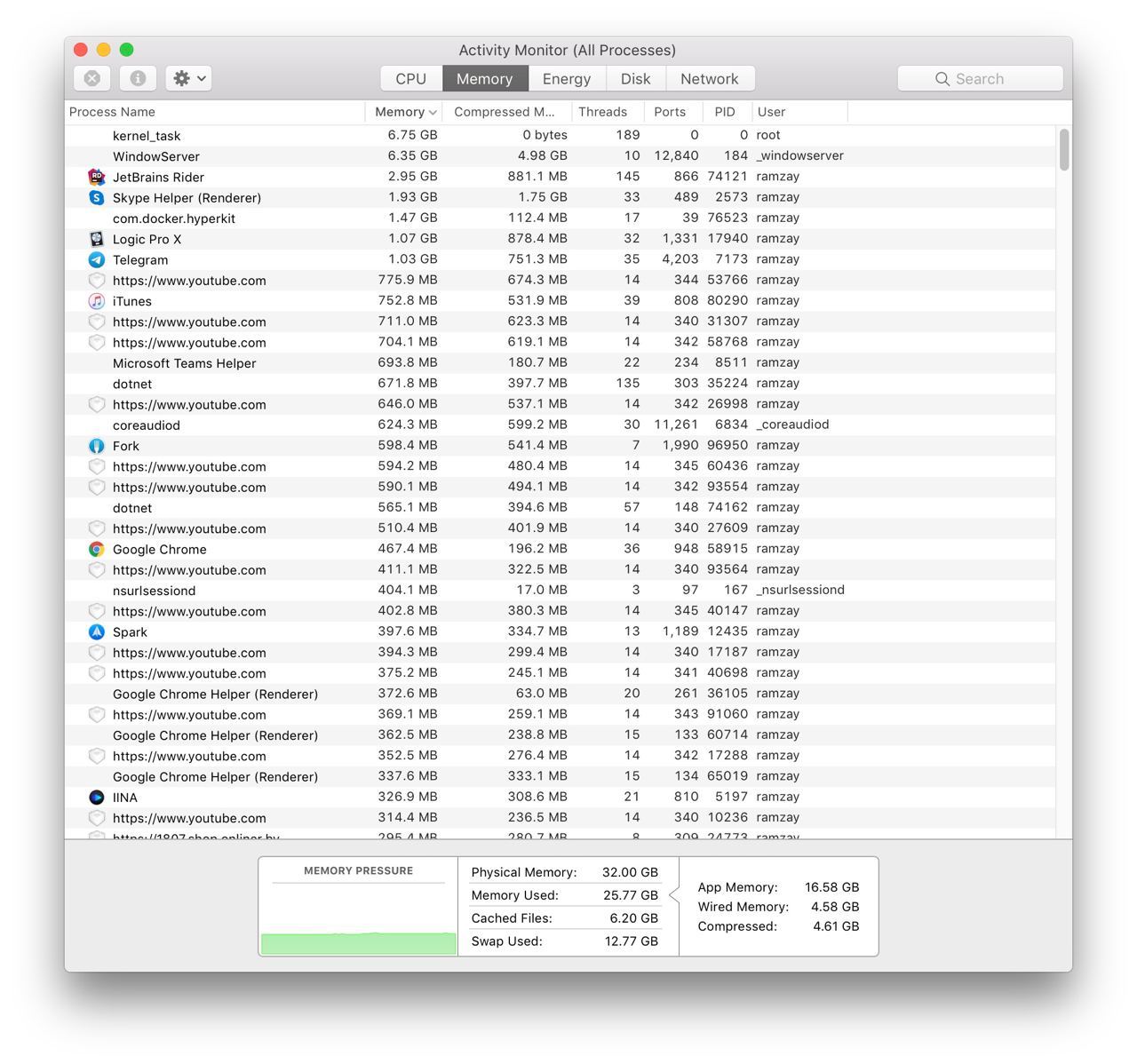Click shield icon of youtube row 646.0 MB
Screen dimensions: 1137x1064
97,404
